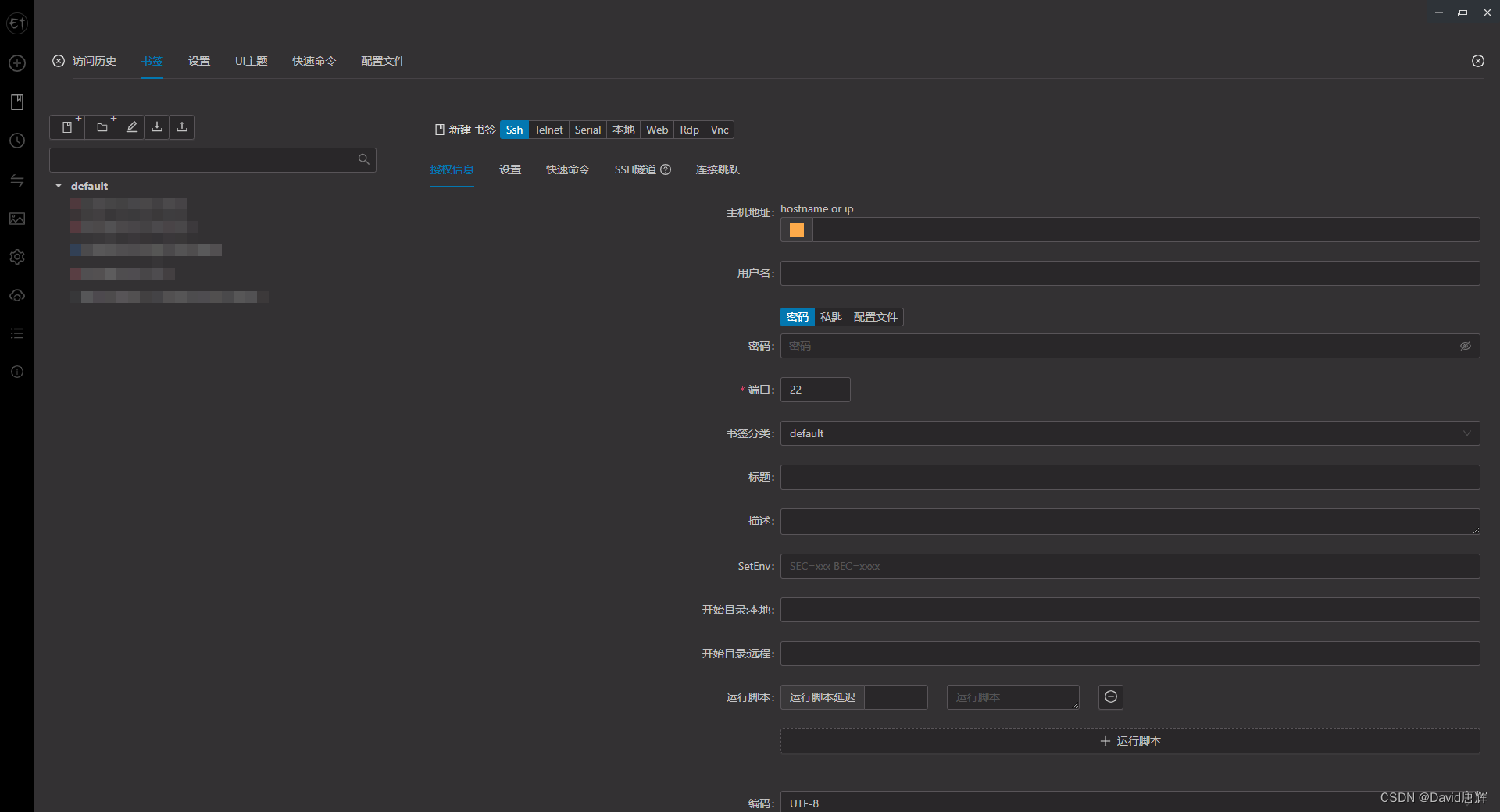Viewport: 1500px width, 812px height.
Task: Choose the Web connection type
Action: click(x=657, y=130)
